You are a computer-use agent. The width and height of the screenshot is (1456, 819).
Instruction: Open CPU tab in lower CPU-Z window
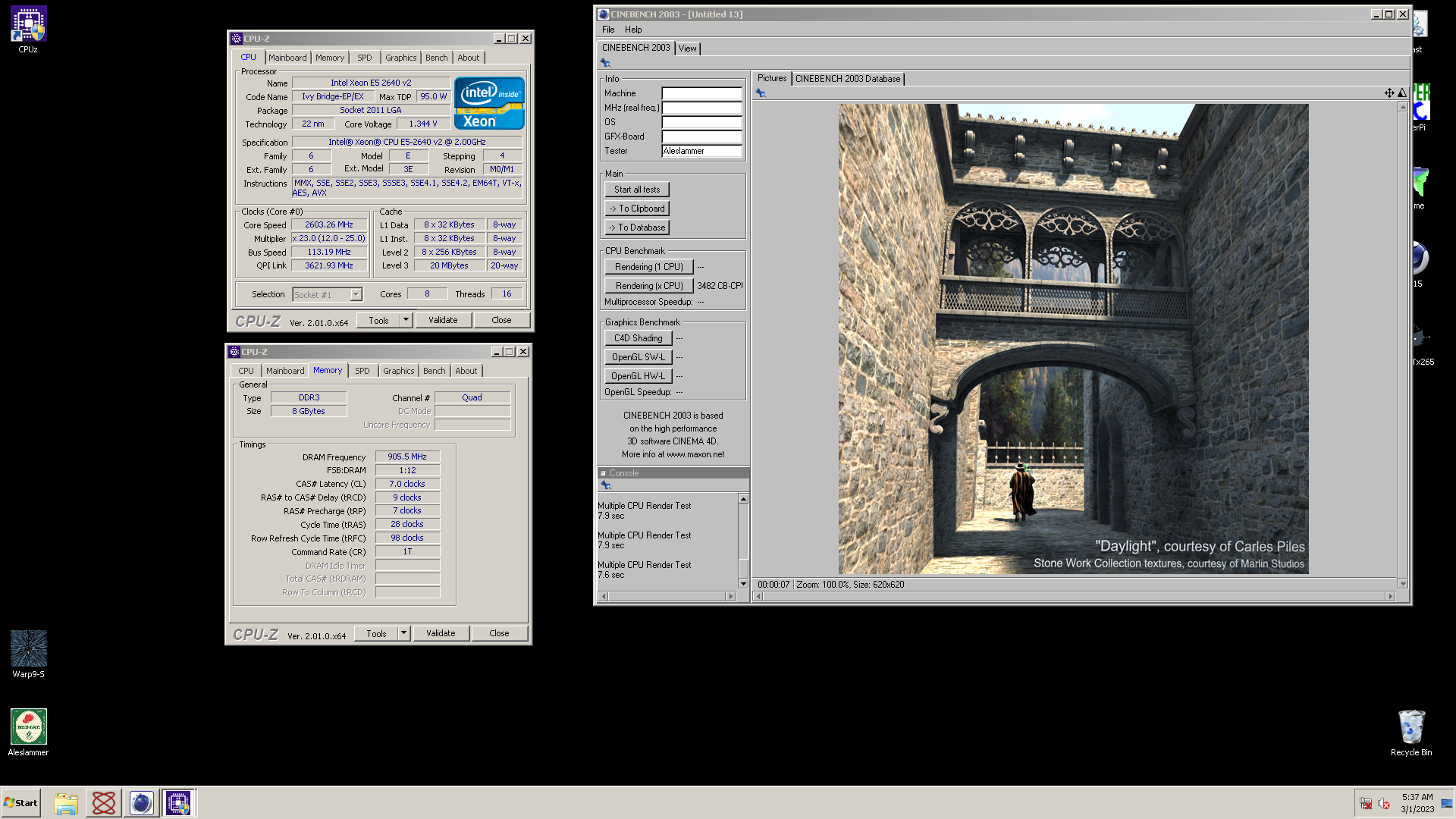(x=246, y=371)
